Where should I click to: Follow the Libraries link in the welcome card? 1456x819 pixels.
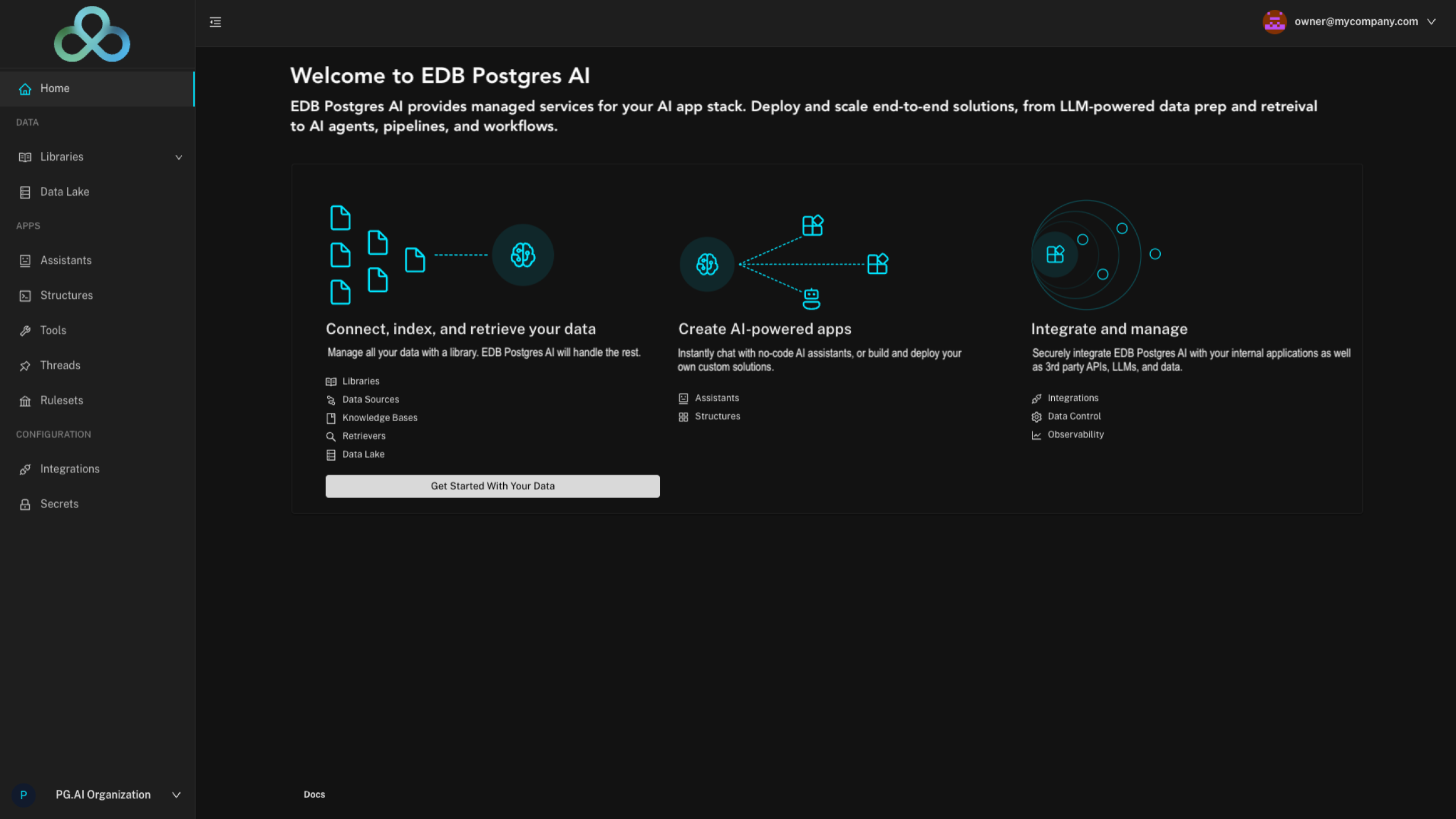[361, 381]
